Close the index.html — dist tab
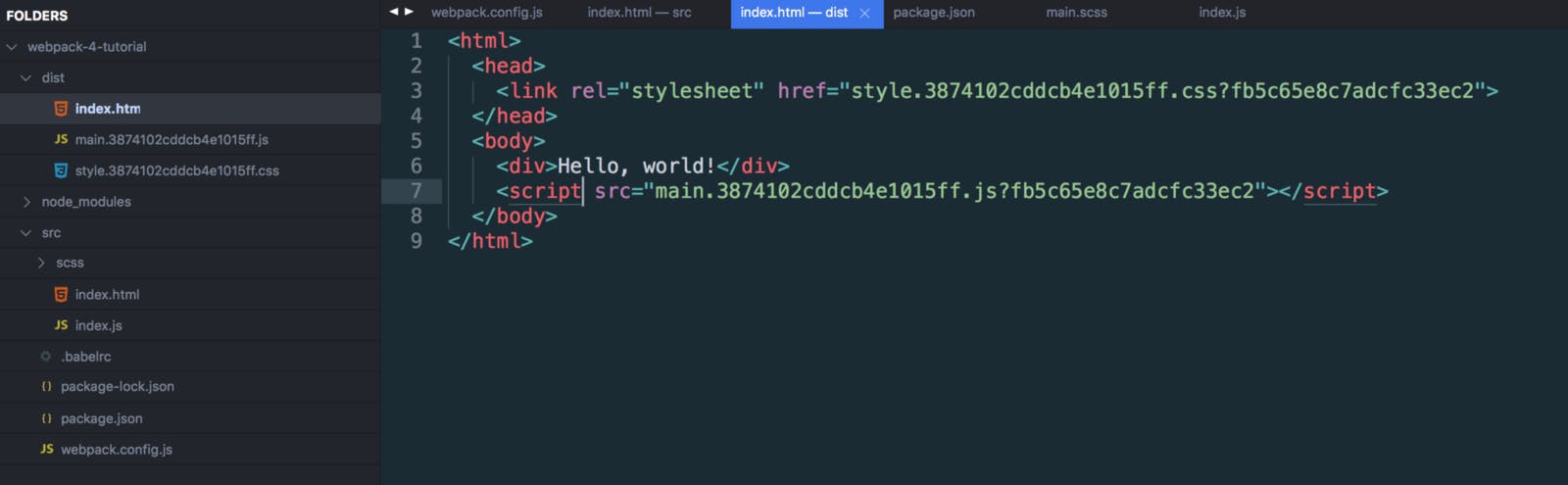Screen dimensions: 1568x485 [x=864, y=13]
